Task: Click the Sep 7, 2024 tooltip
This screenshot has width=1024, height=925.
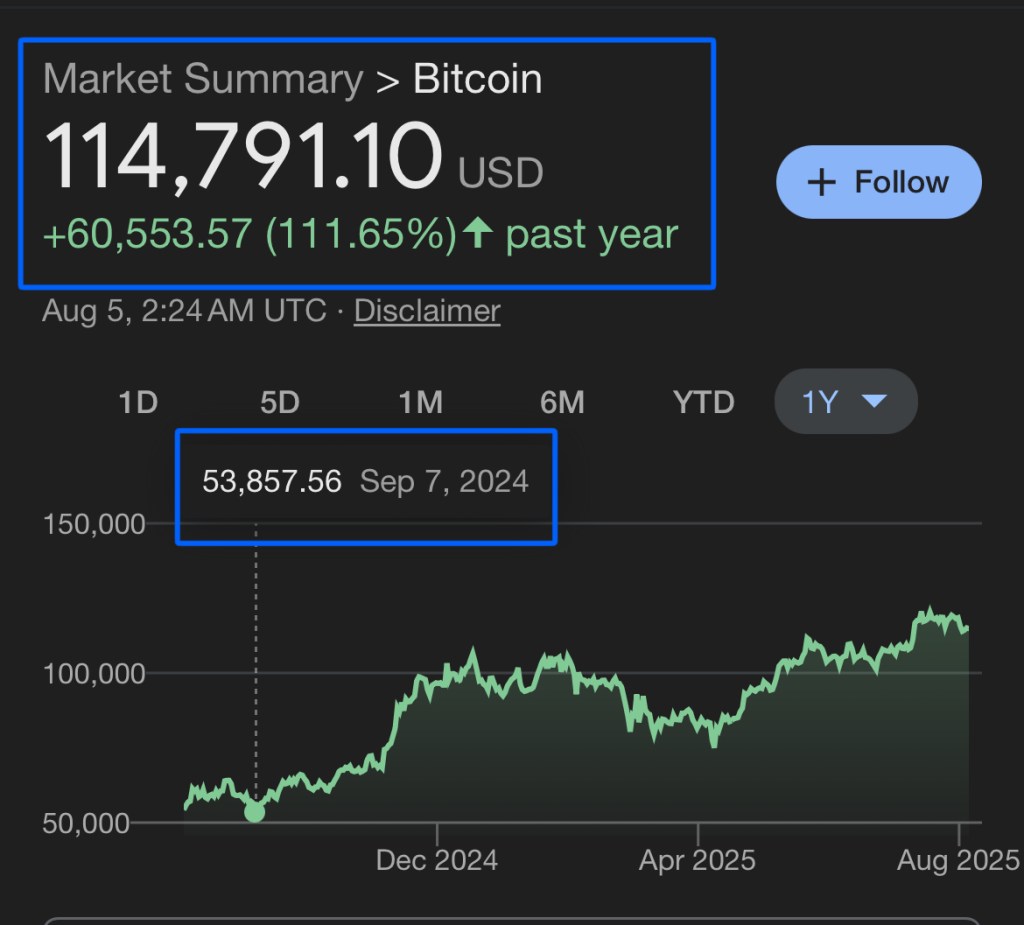Action: 365,482
